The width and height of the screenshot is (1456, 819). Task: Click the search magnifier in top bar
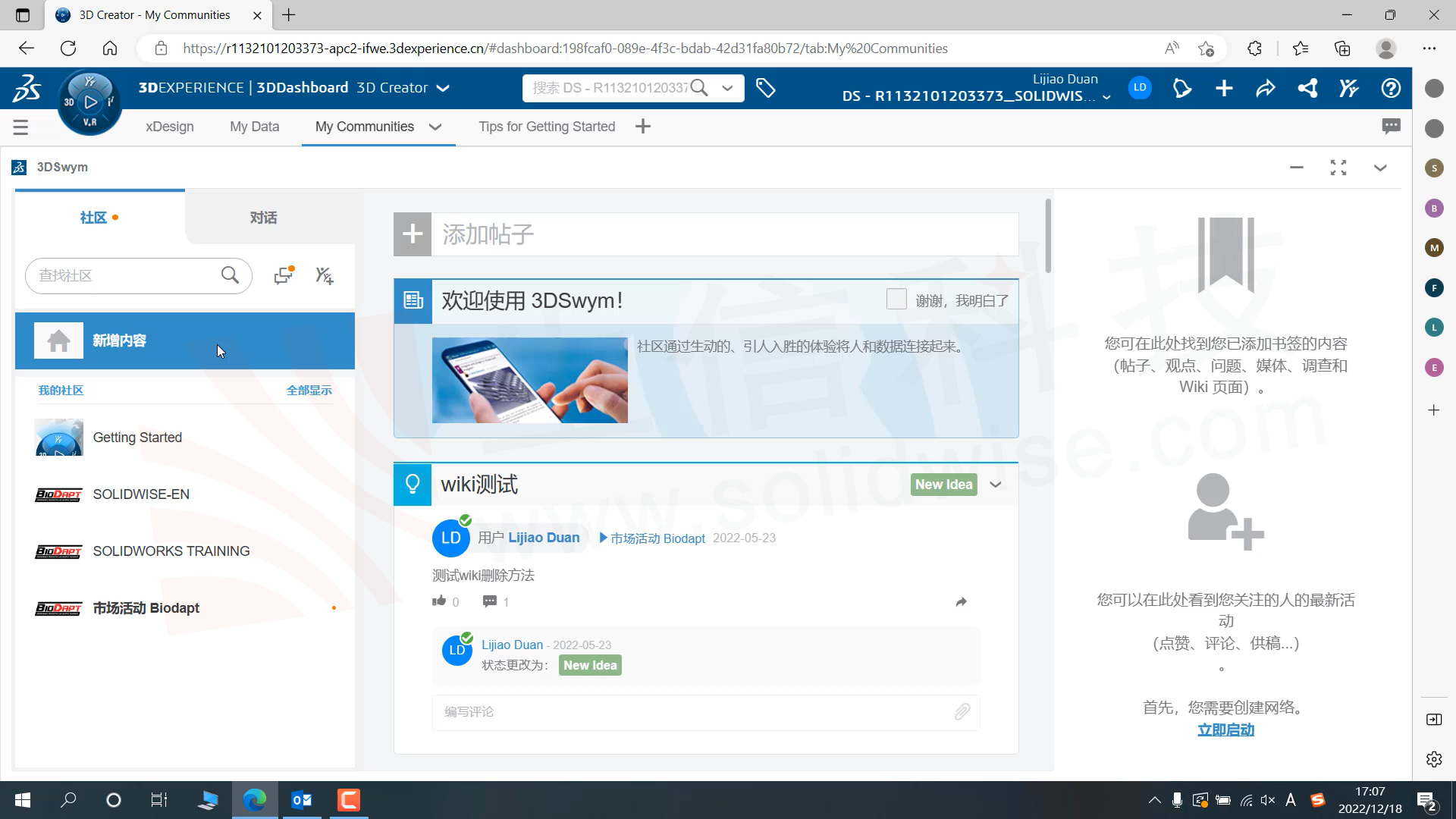click(699, 88)
